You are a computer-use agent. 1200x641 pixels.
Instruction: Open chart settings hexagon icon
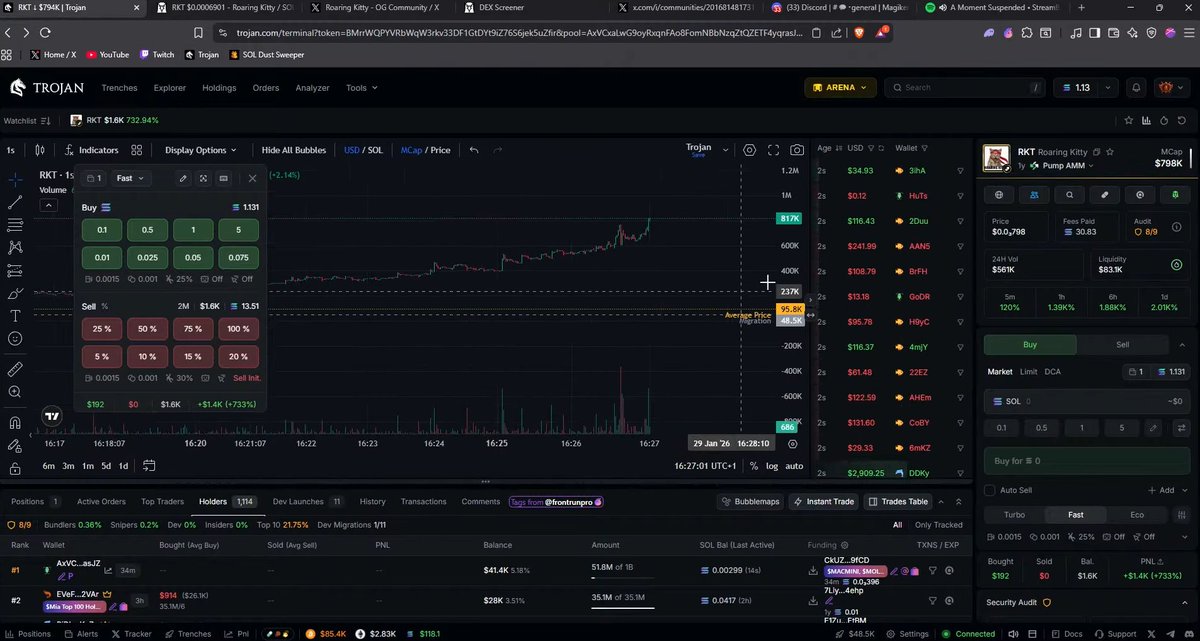click(750, 150)
